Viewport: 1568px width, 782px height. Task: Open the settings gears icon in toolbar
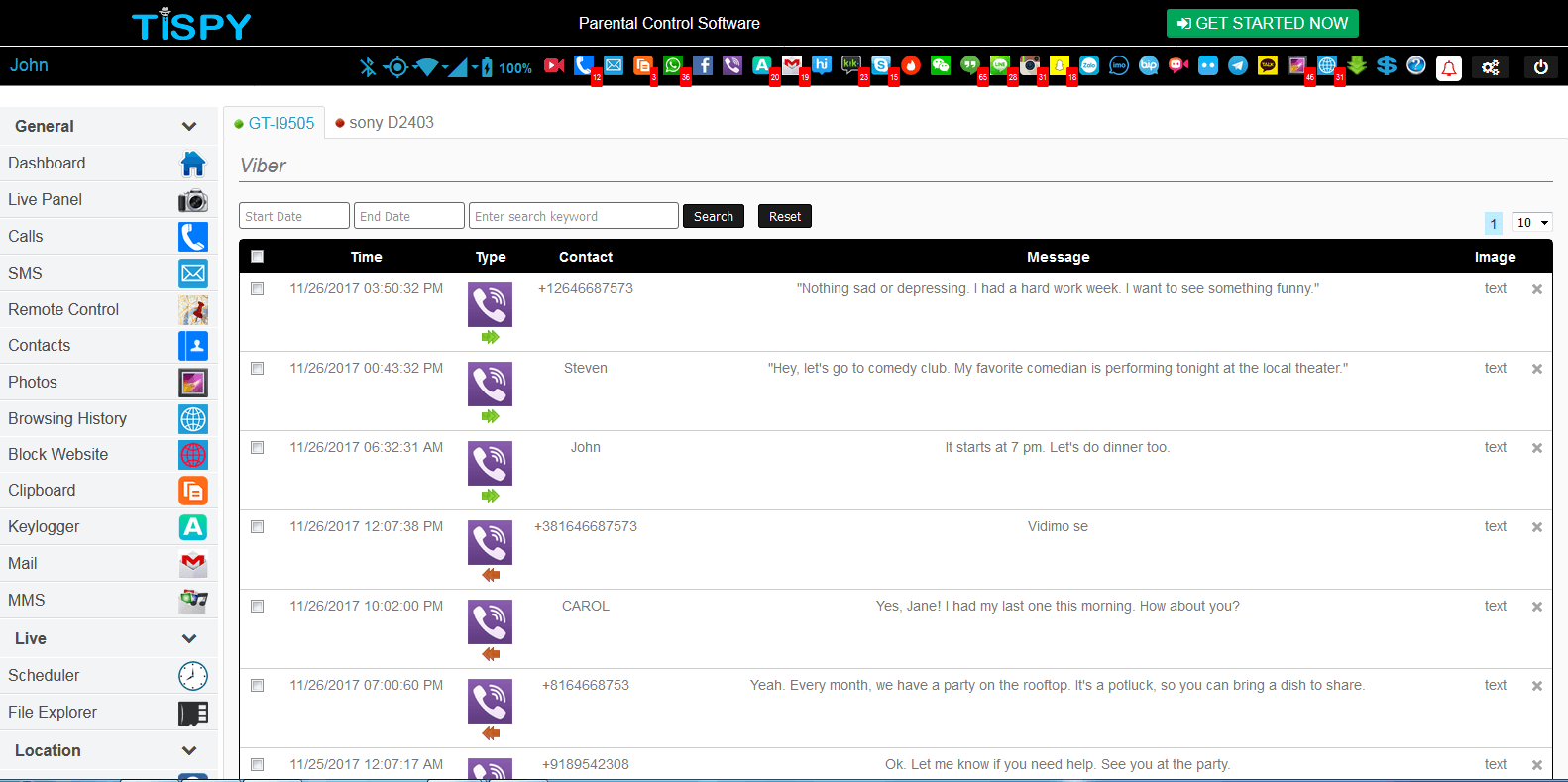[1490, 67]
